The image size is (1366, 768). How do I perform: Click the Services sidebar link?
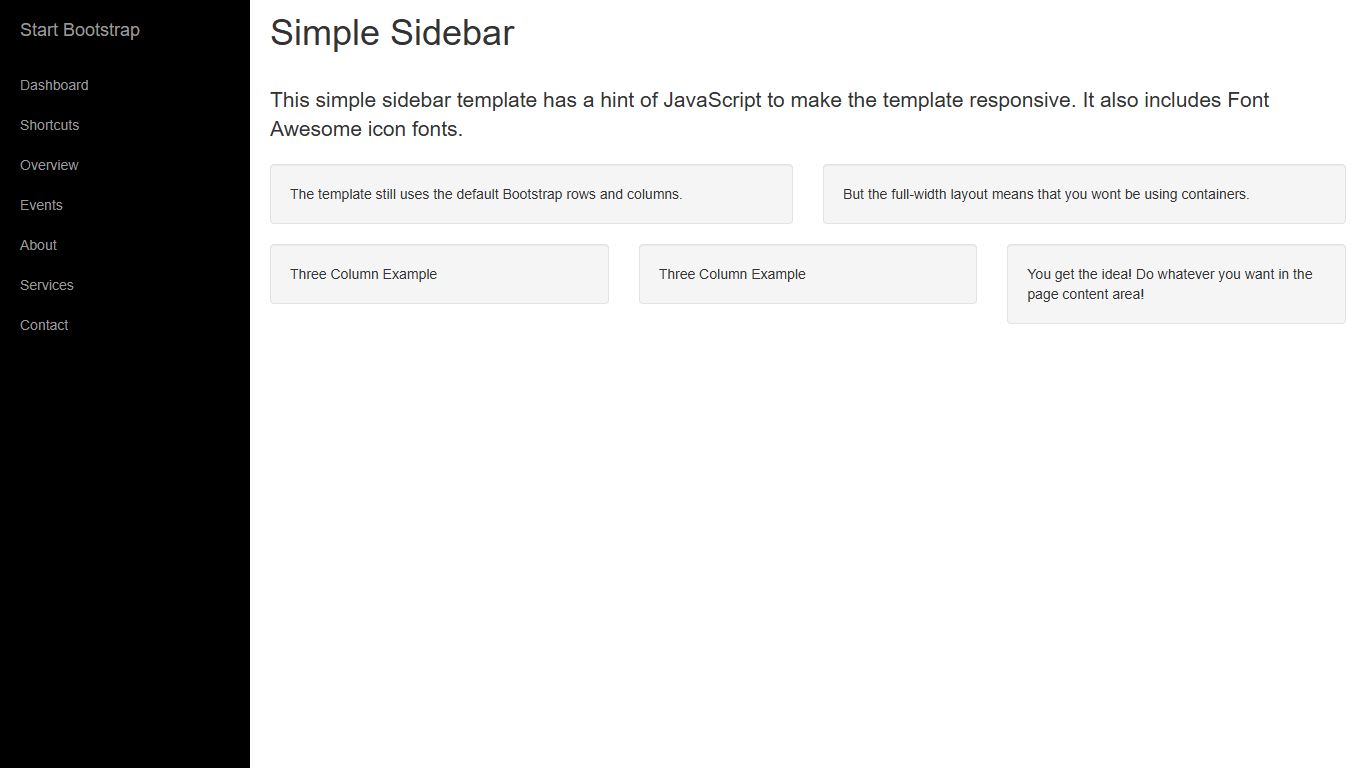pyautogui.click(x=47, y=285)
